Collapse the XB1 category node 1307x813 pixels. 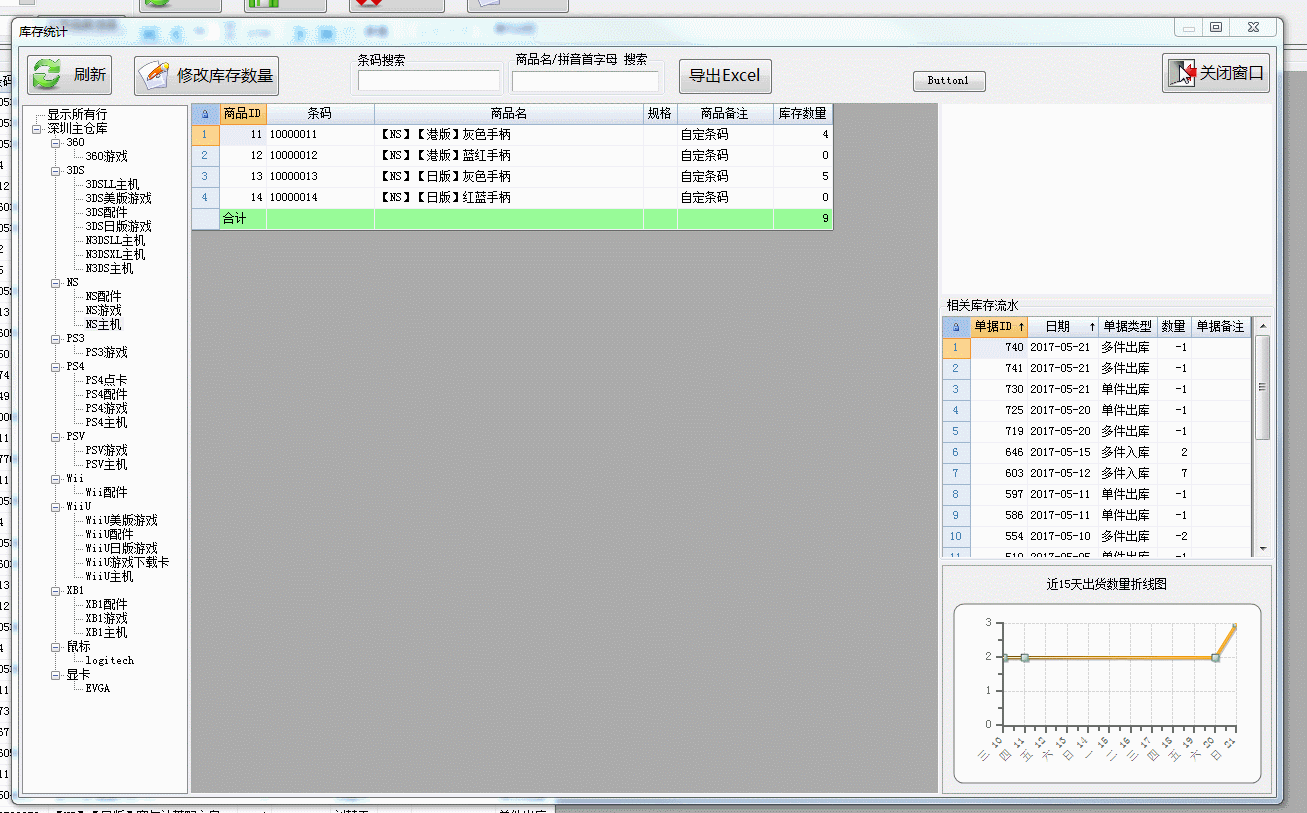point(57,591)
